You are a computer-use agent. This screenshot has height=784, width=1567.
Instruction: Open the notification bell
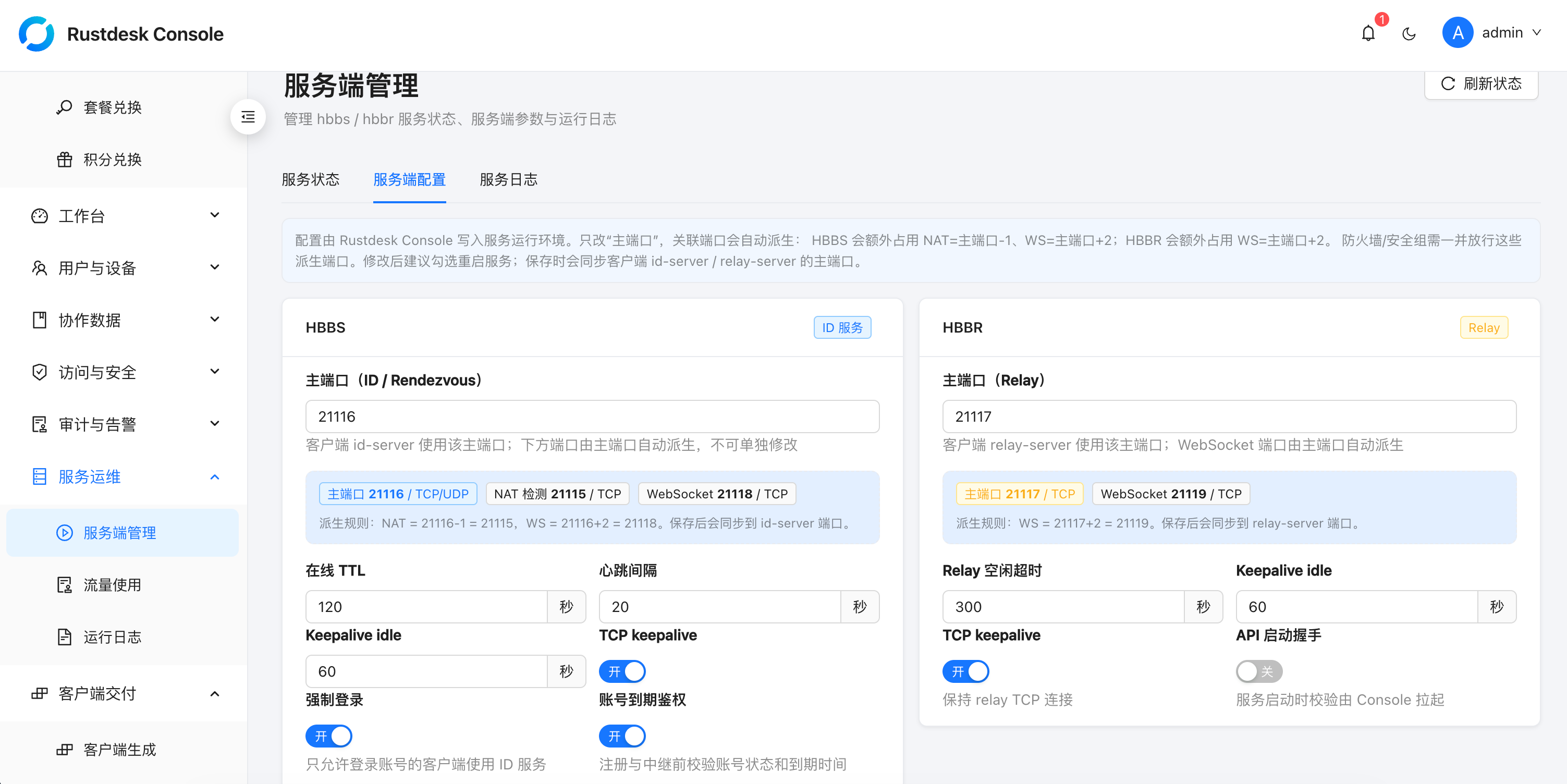(1368, 33)
